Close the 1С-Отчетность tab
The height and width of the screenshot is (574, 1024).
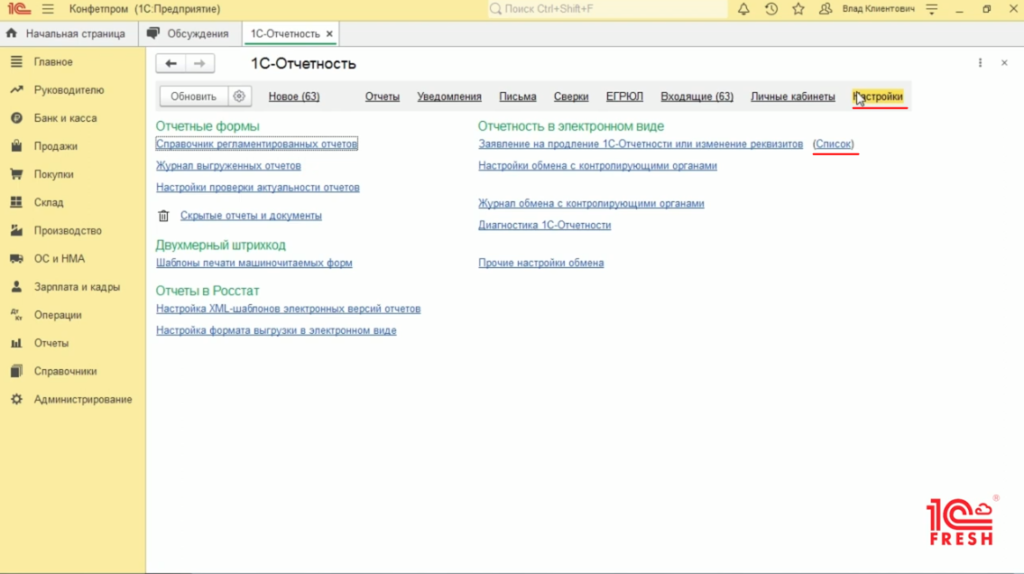[x=329, y=34]
